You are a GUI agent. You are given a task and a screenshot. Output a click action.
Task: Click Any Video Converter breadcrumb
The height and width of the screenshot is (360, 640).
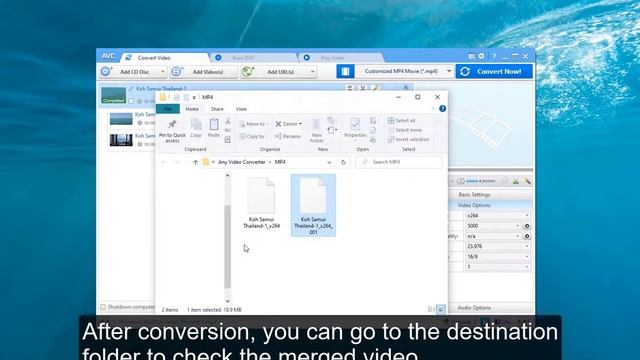pos(242,162)
